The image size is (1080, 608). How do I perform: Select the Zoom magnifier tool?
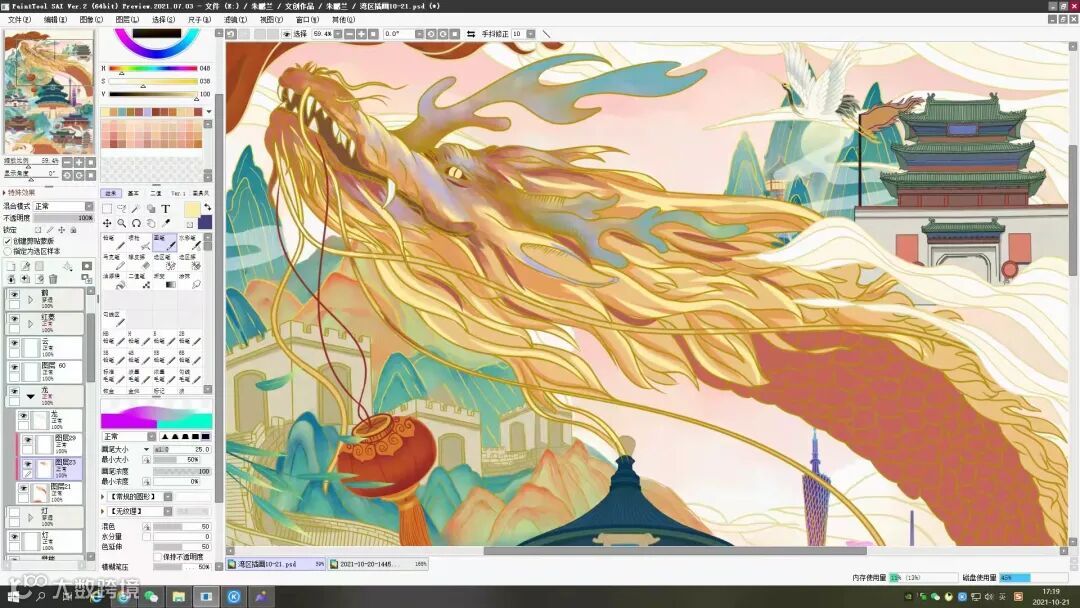point(121,223)
